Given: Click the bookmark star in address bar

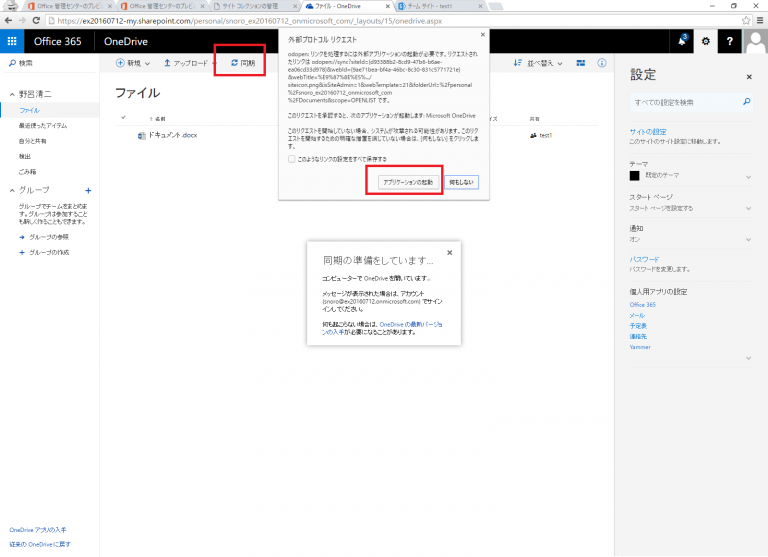Looking at the screenshot, I should (x=746, y=21).
